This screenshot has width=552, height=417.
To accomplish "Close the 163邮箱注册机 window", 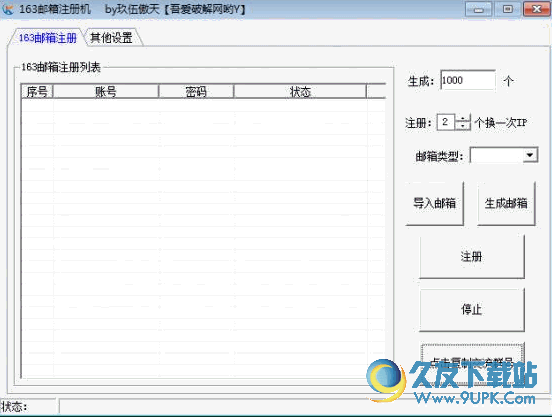I will pyautogui.click(x=537, y=9).
